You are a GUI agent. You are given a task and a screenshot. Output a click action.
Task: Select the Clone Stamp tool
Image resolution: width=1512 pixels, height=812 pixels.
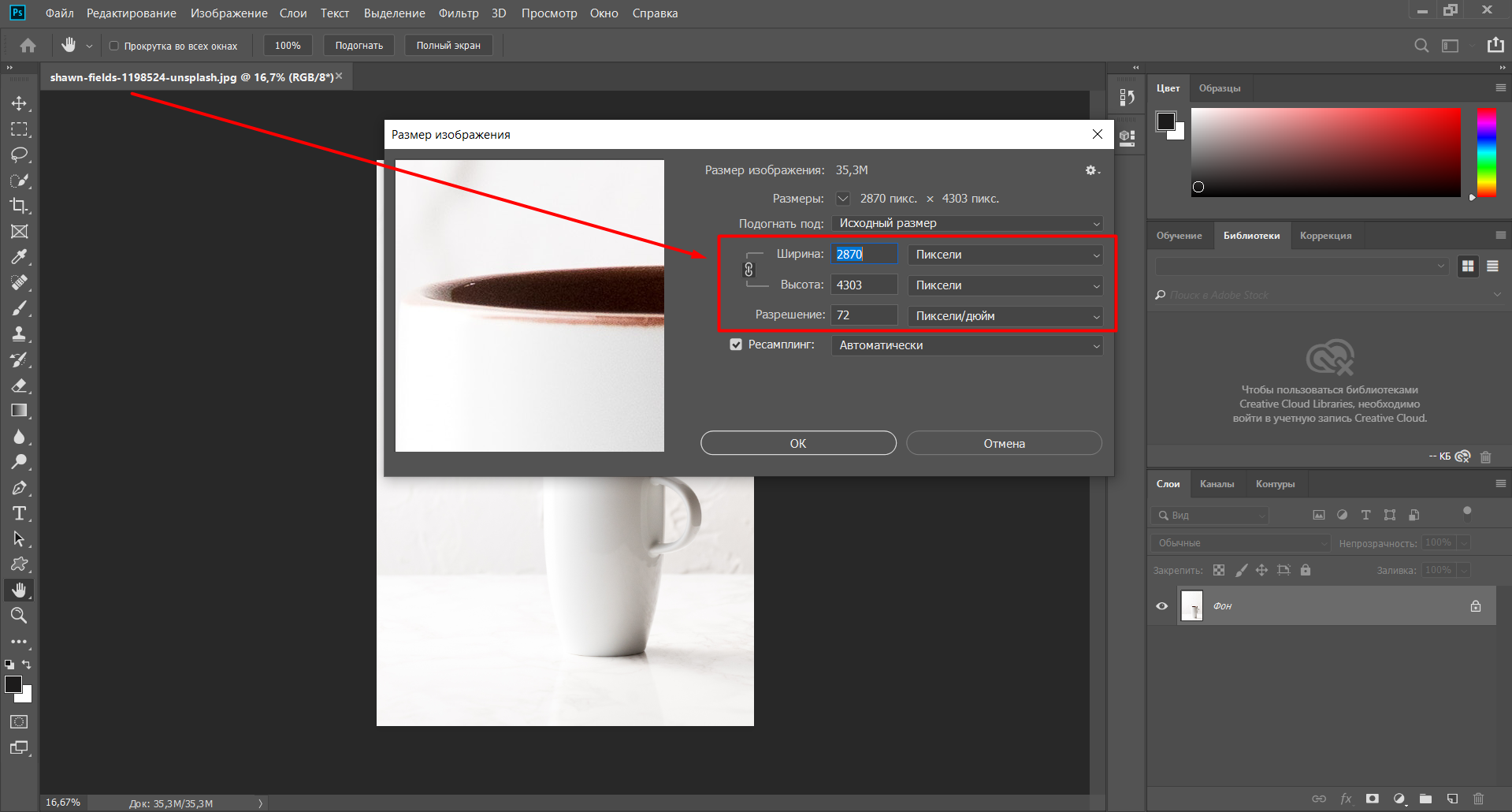19,333
